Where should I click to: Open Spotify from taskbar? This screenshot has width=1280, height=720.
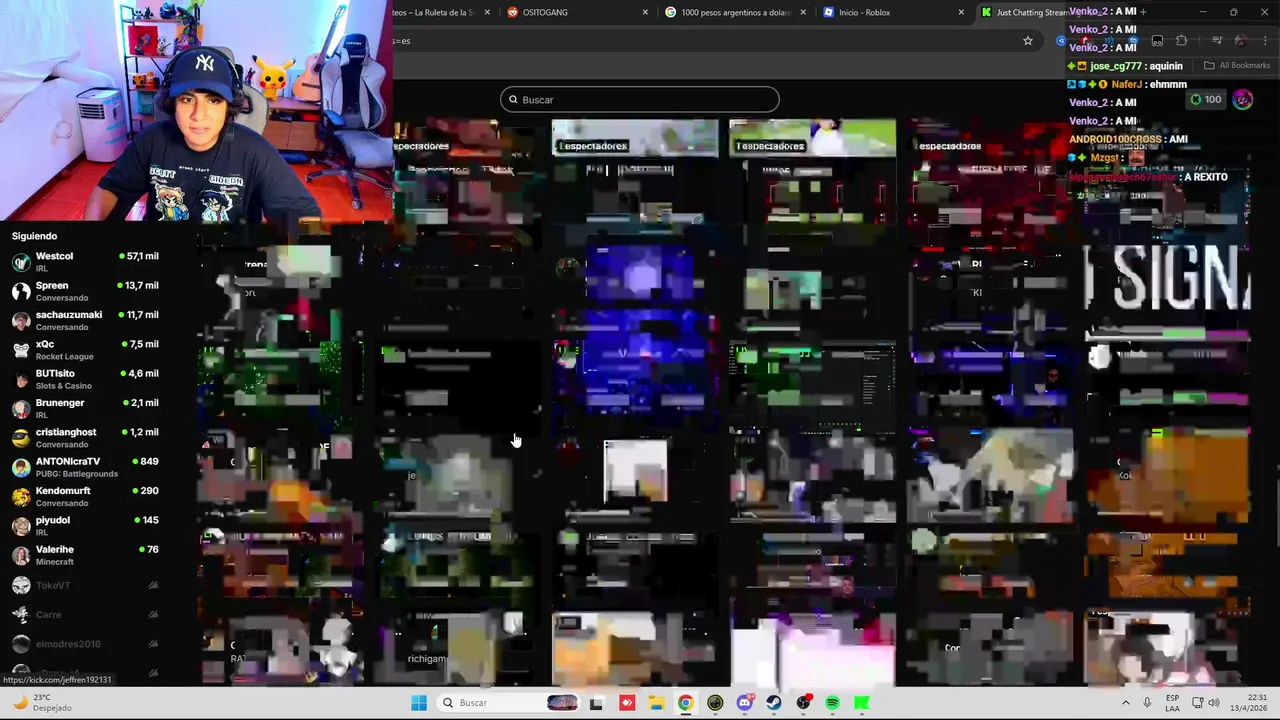coord(833,703)
